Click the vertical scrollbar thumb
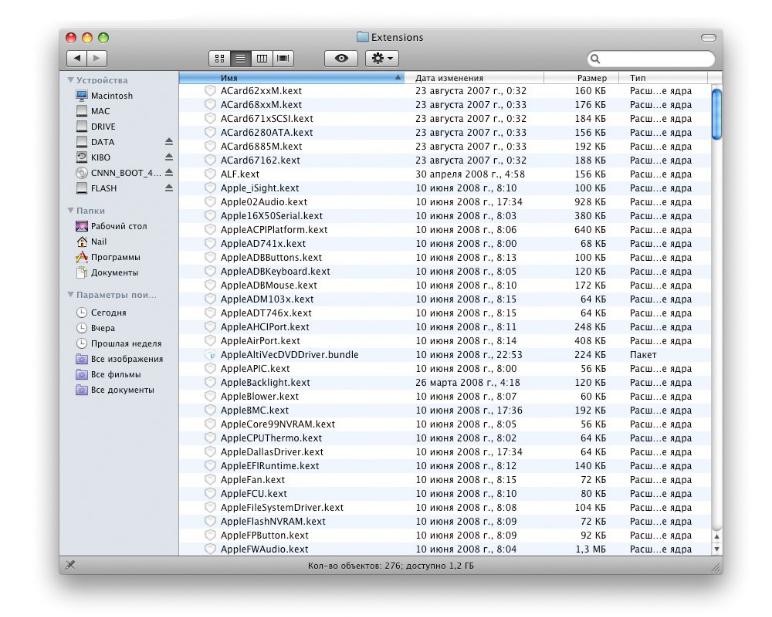The image size is (772, 617). click(717, 114)
